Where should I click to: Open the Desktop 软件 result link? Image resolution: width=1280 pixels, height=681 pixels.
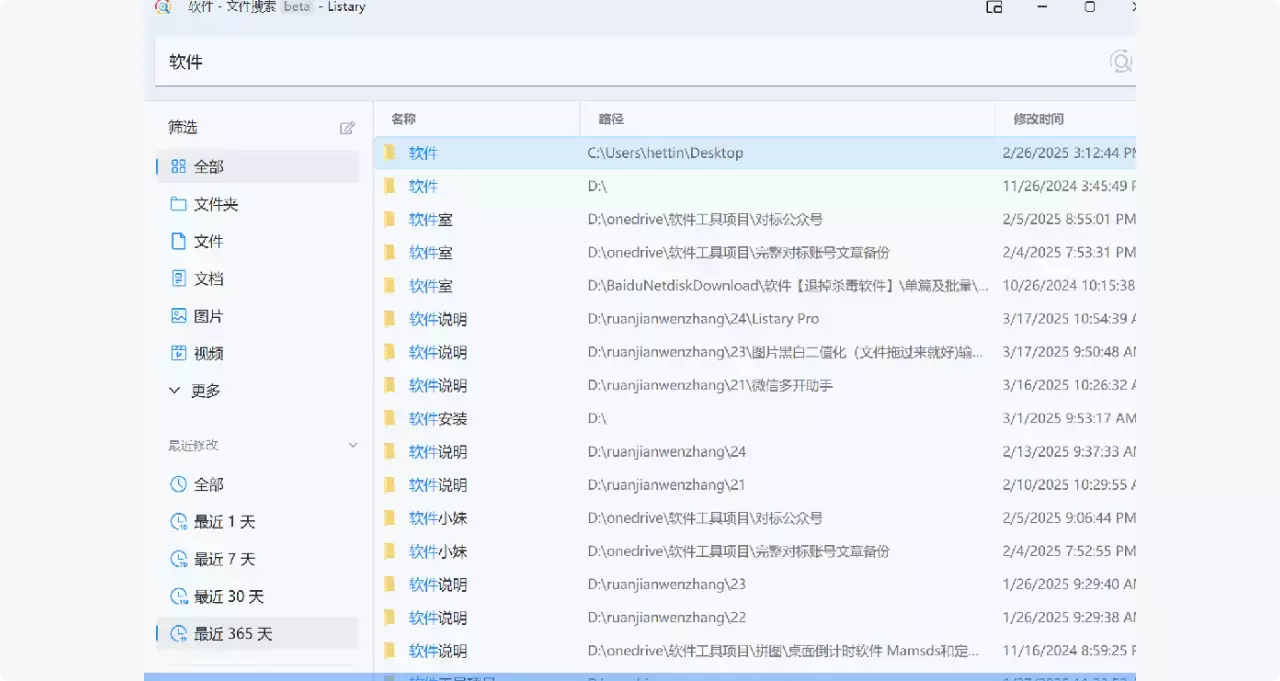click(423, 152)
